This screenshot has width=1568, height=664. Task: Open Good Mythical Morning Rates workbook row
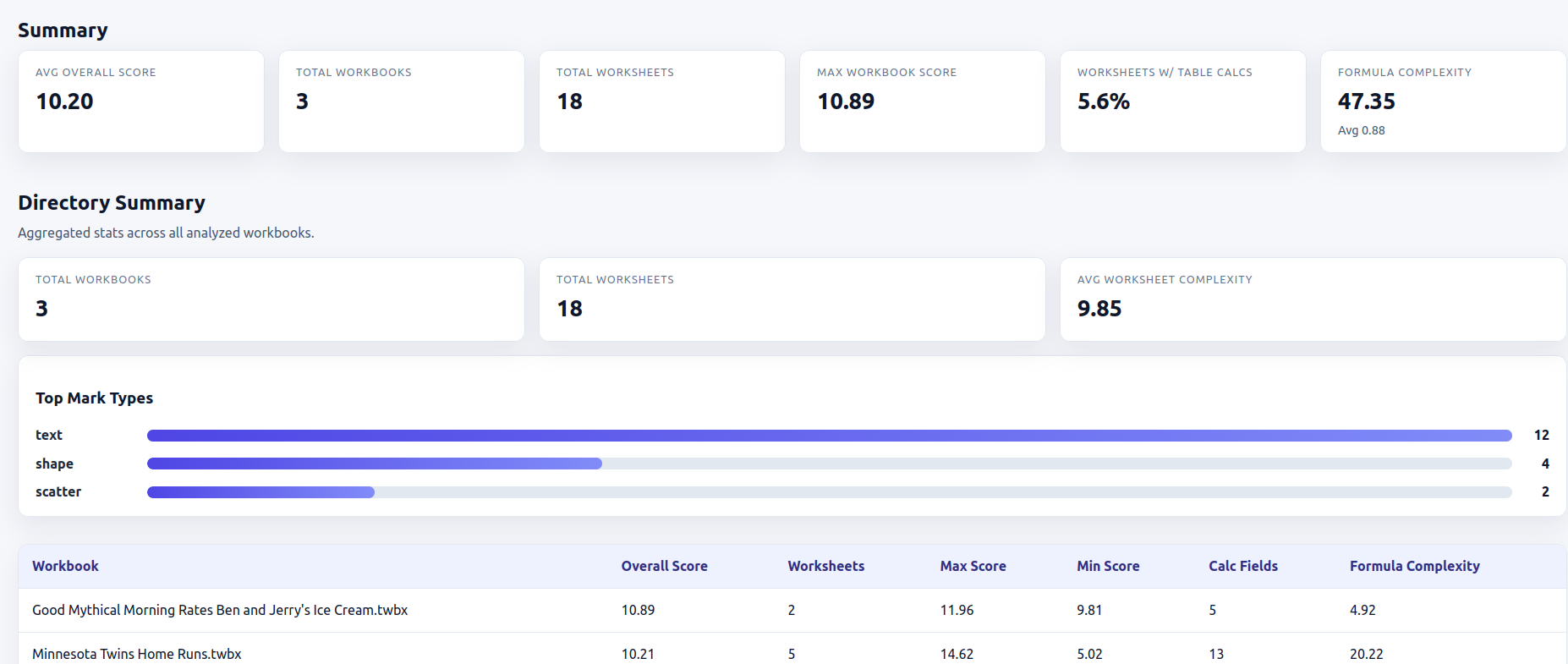220,611
